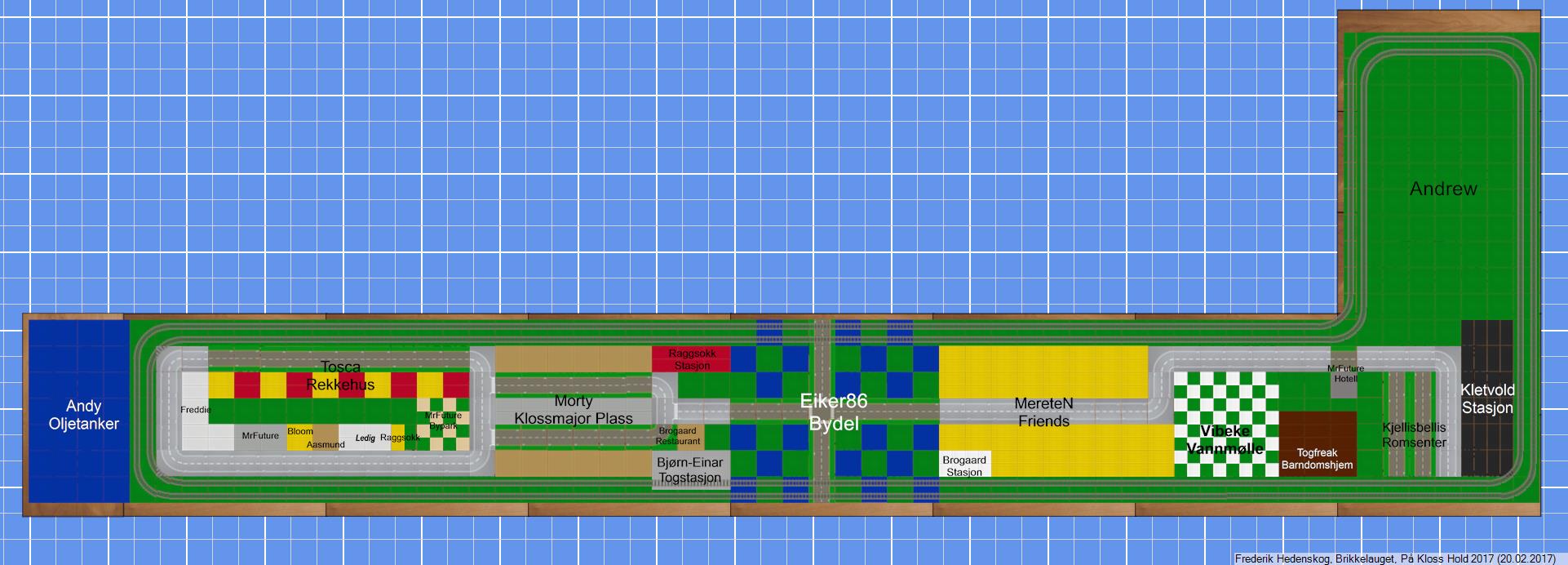
Task: Click the MereteN Friends label
Action: 1043,412
